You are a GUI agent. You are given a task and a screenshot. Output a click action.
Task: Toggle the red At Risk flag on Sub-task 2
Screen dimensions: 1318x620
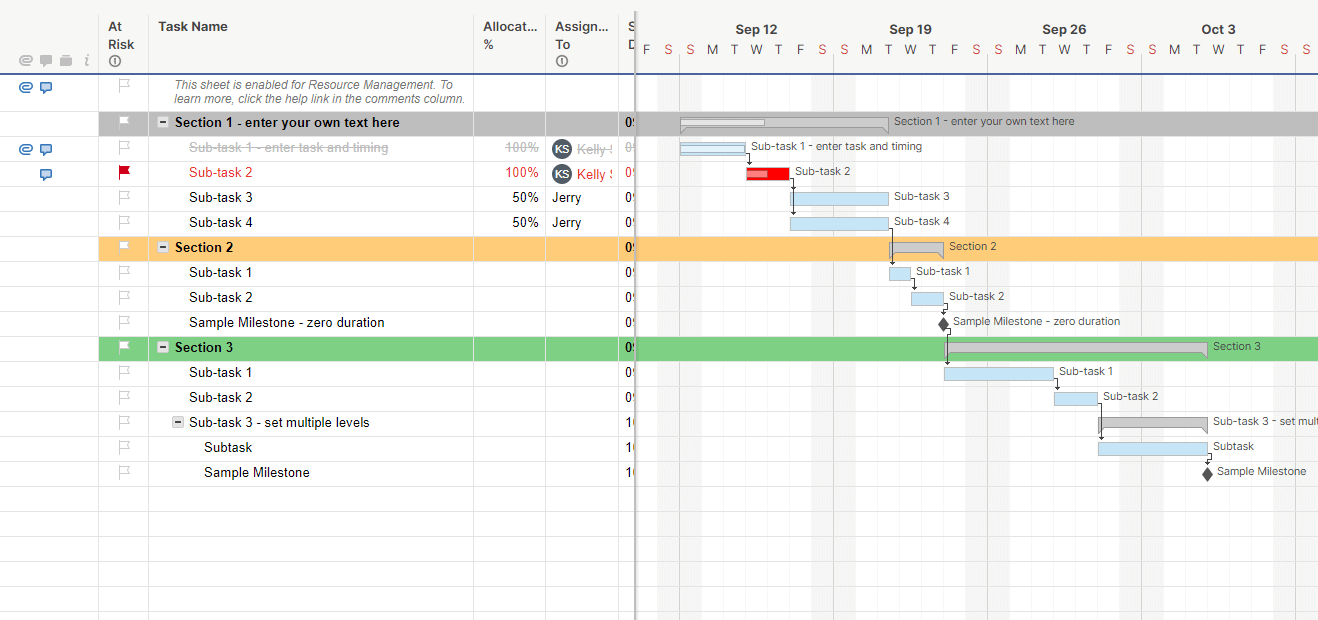(x=124, y=172)
